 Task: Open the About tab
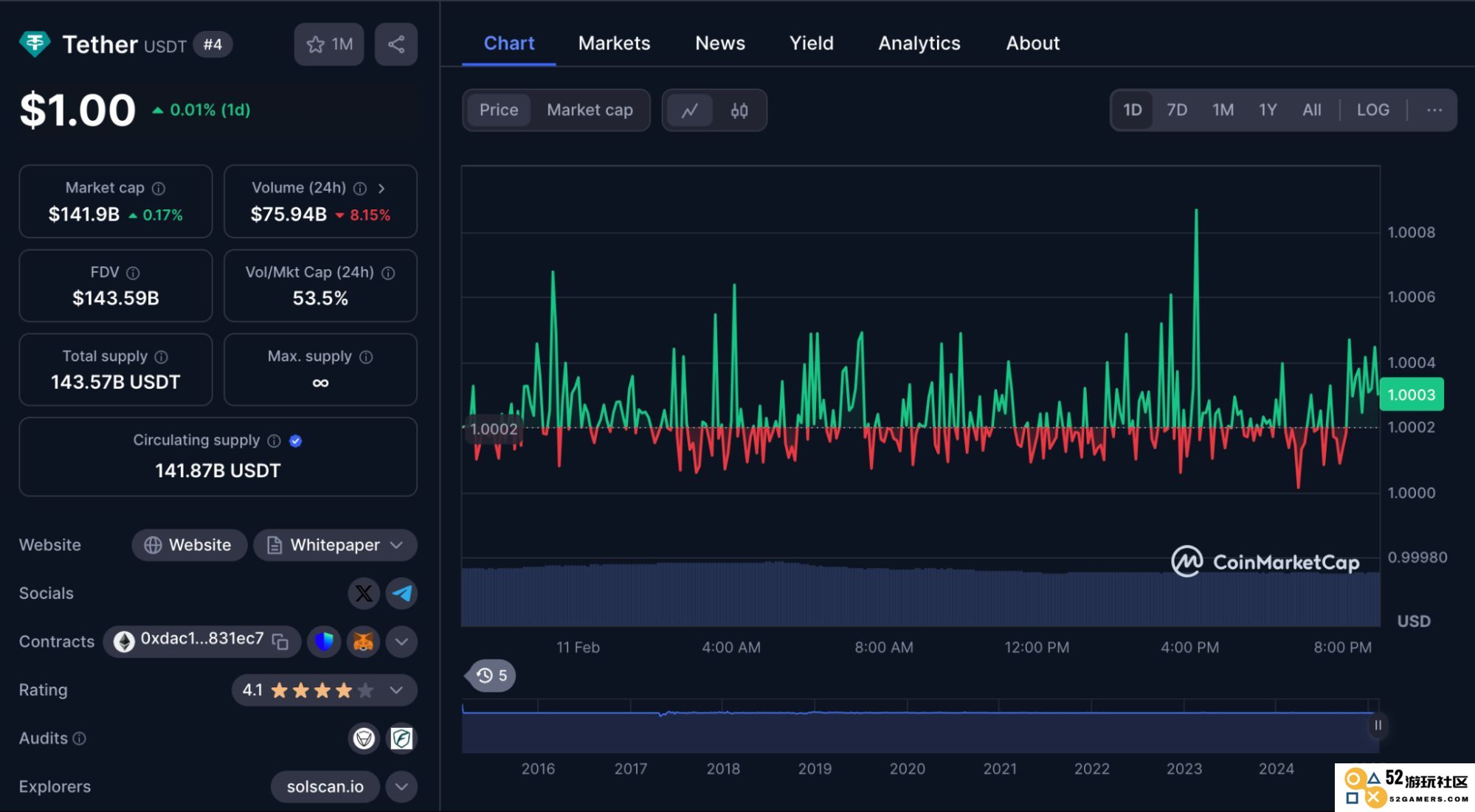pyautogui.click(x=1033, y=44)
